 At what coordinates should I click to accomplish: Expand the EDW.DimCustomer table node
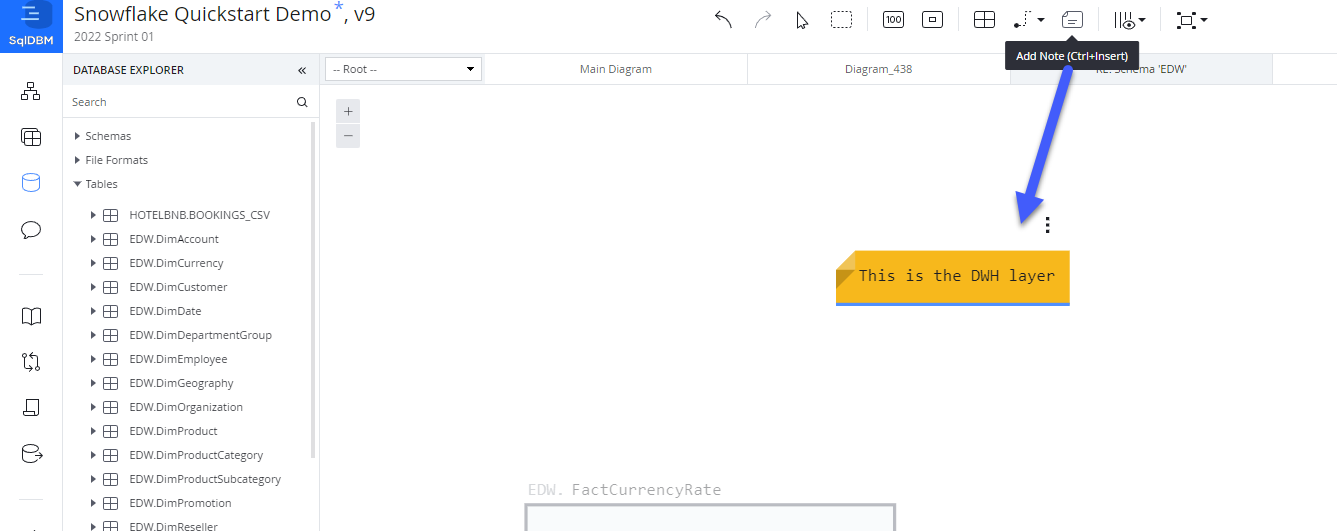93,287
